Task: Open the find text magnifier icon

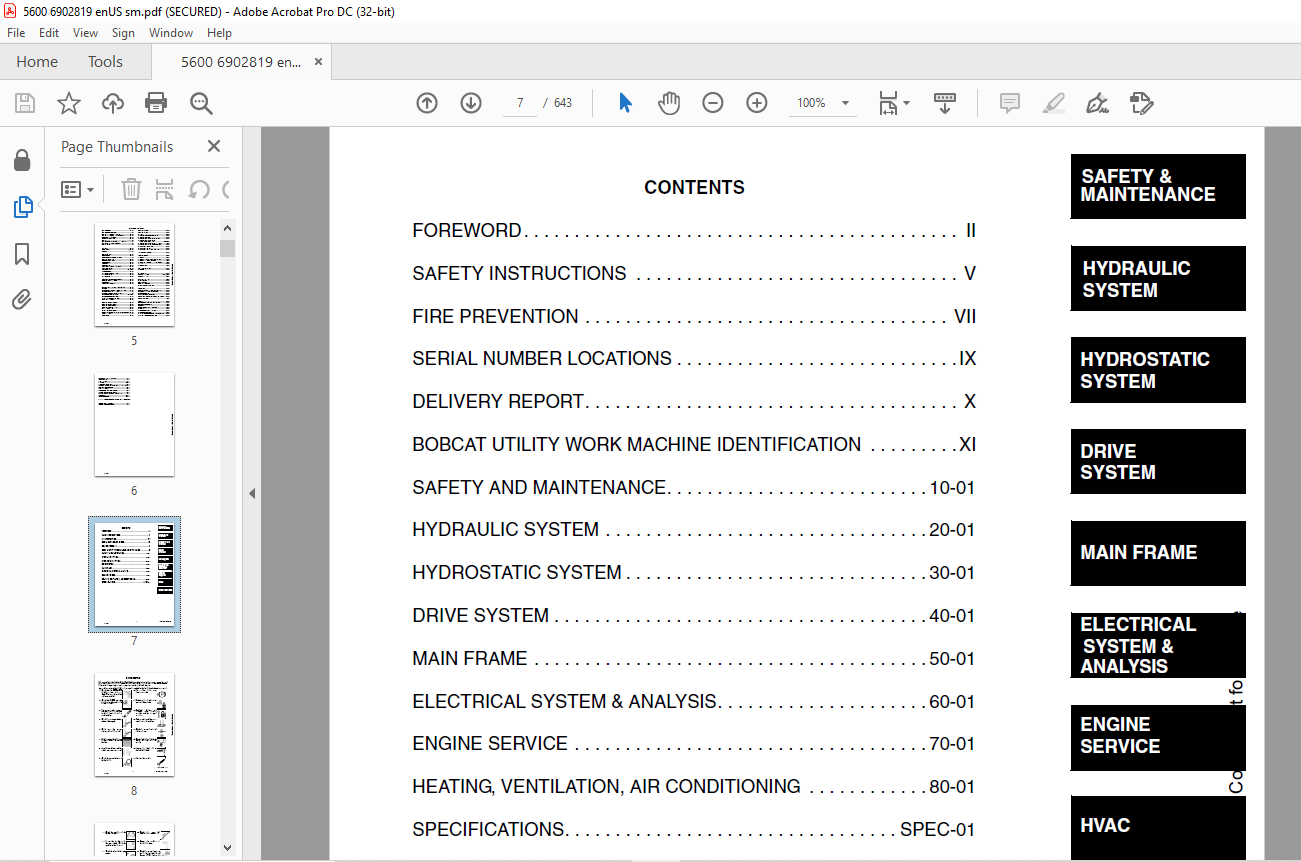Action: 201,103
